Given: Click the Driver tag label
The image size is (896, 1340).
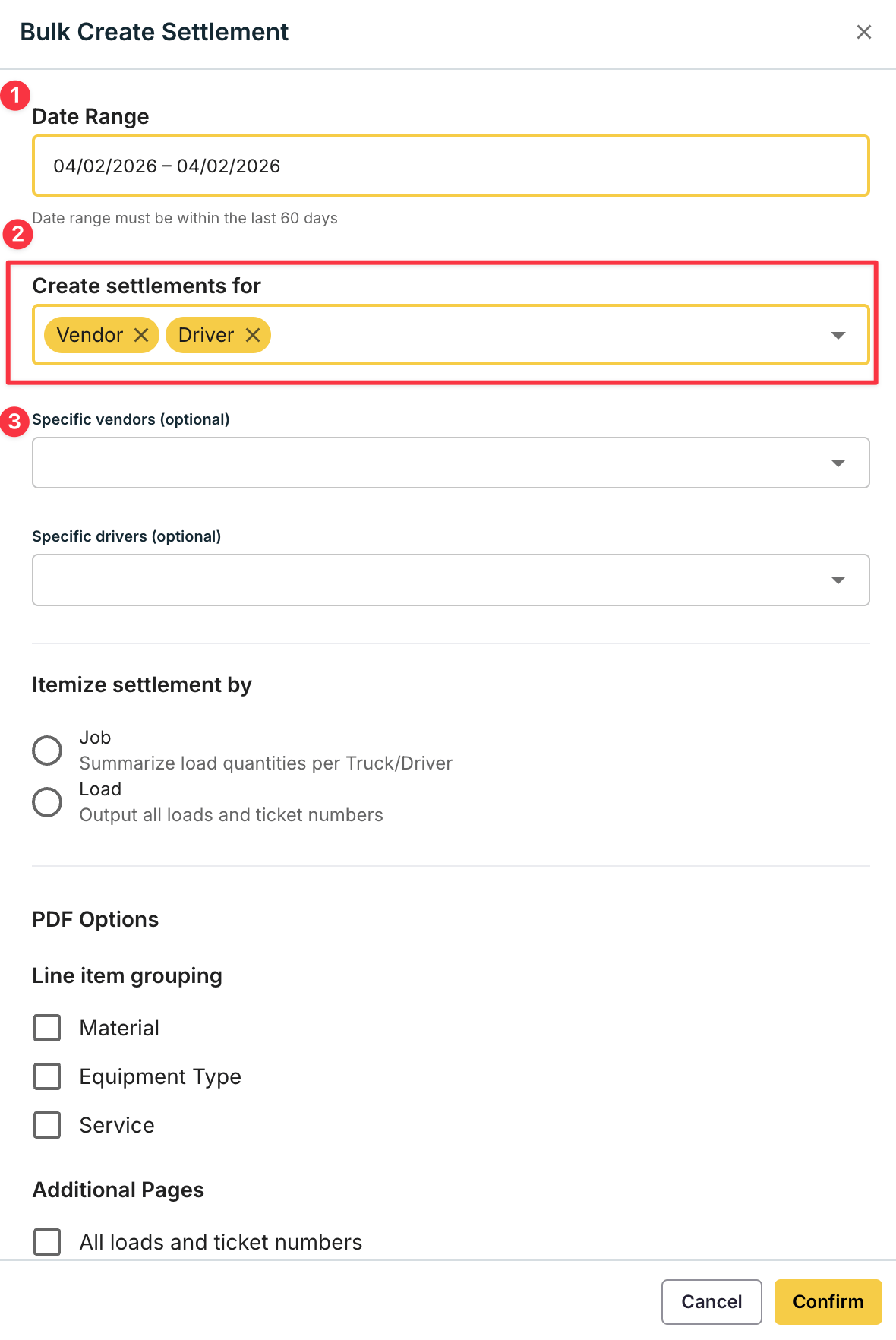Looking at the screenshot, I should [x=206, y=335].
